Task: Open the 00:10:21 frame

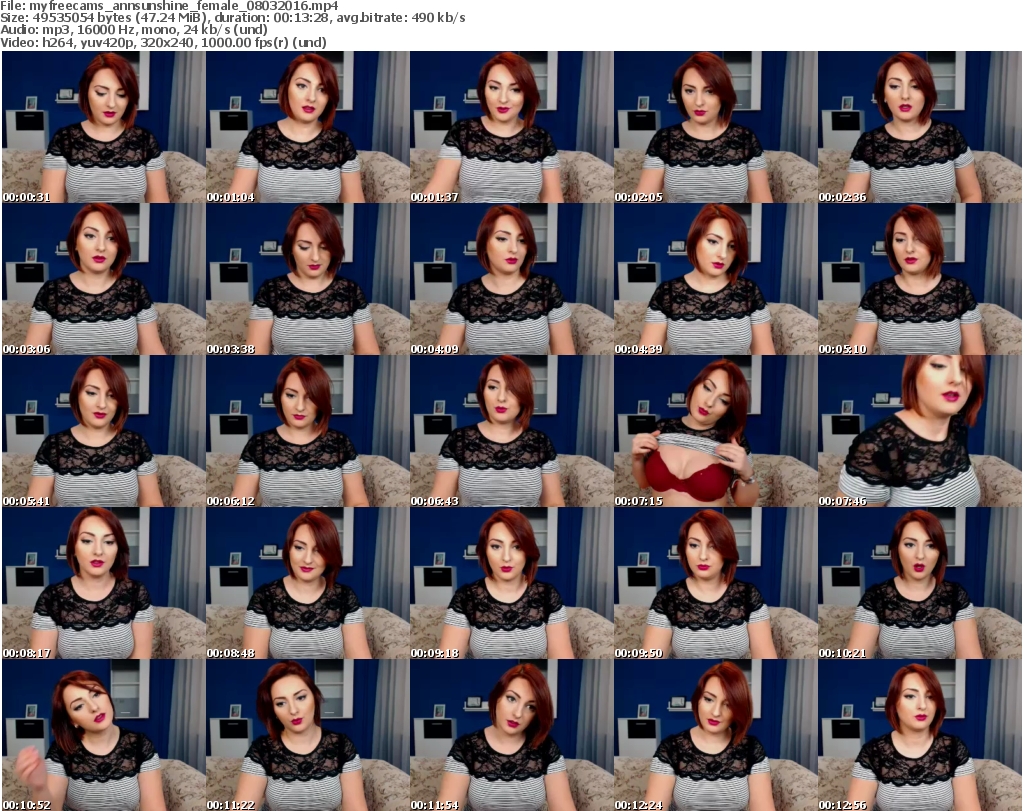Action: (x=920, y=583)
